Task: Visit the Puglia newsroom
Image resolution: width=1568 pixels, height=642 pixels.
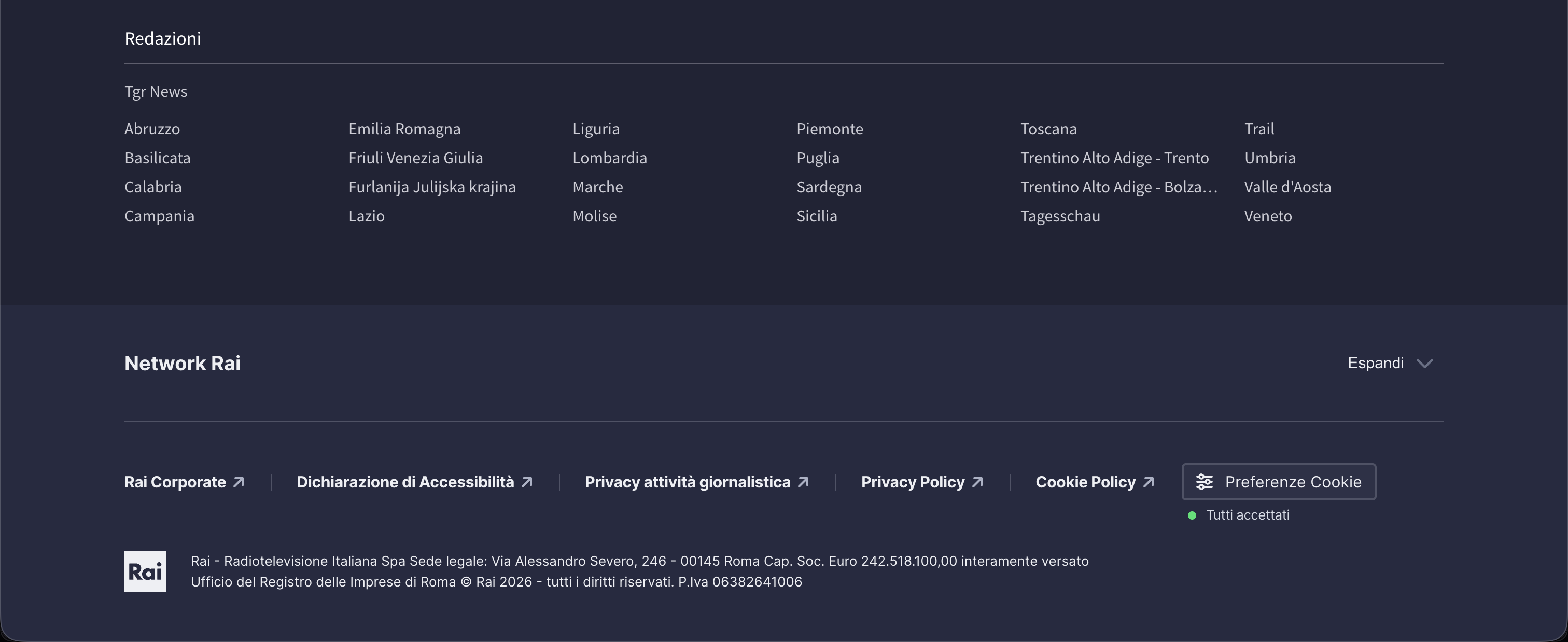Action: [x=818, y=158]
